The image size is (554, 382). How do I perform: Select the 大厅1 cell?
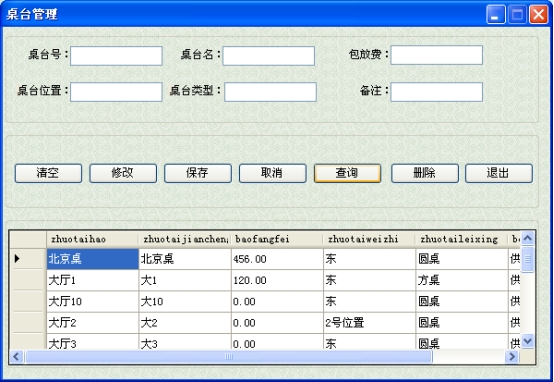[93, 281]
